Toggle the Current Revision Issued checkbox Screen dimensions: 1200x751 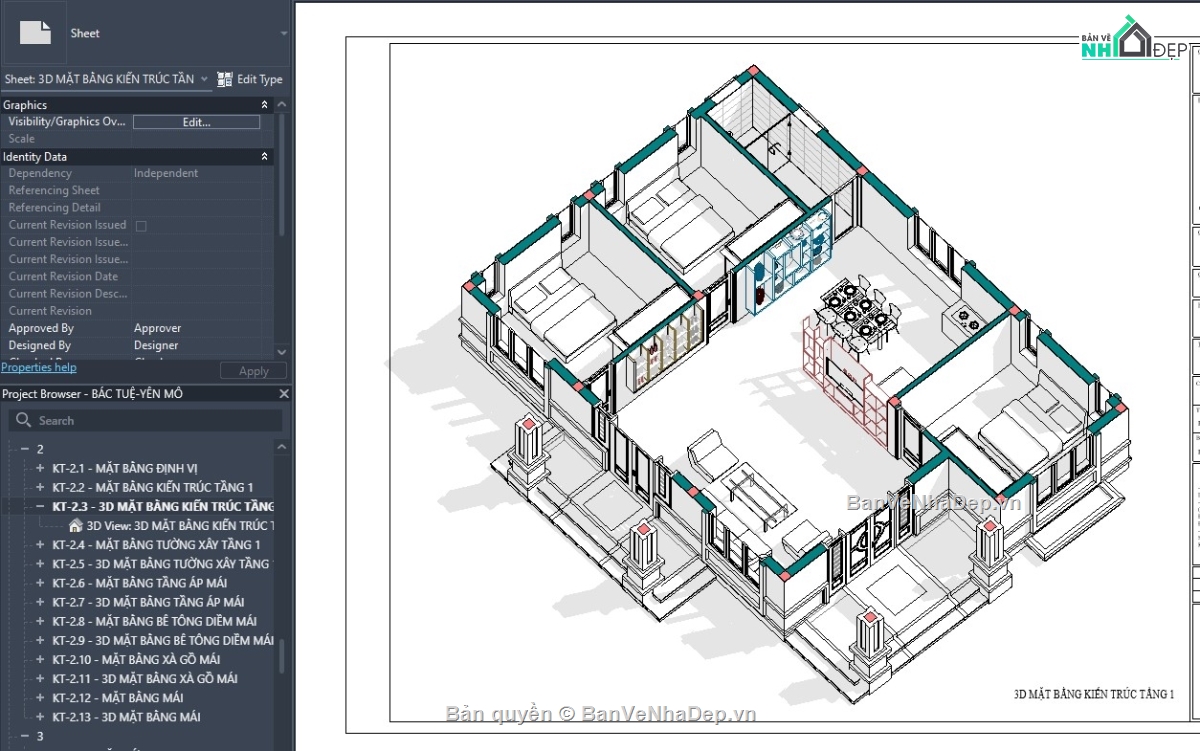[141, 226]
